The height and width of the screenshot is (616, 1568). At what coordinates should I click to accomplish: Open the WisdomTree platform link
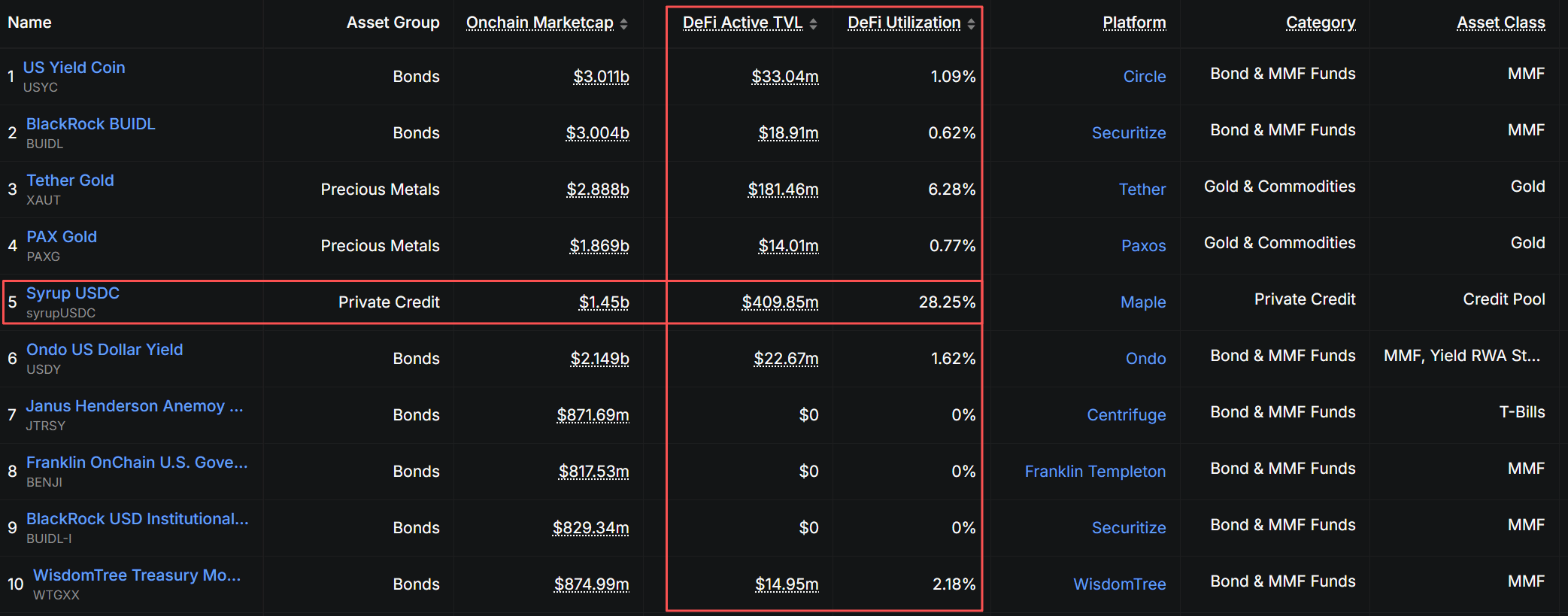tap(1120, 584)
